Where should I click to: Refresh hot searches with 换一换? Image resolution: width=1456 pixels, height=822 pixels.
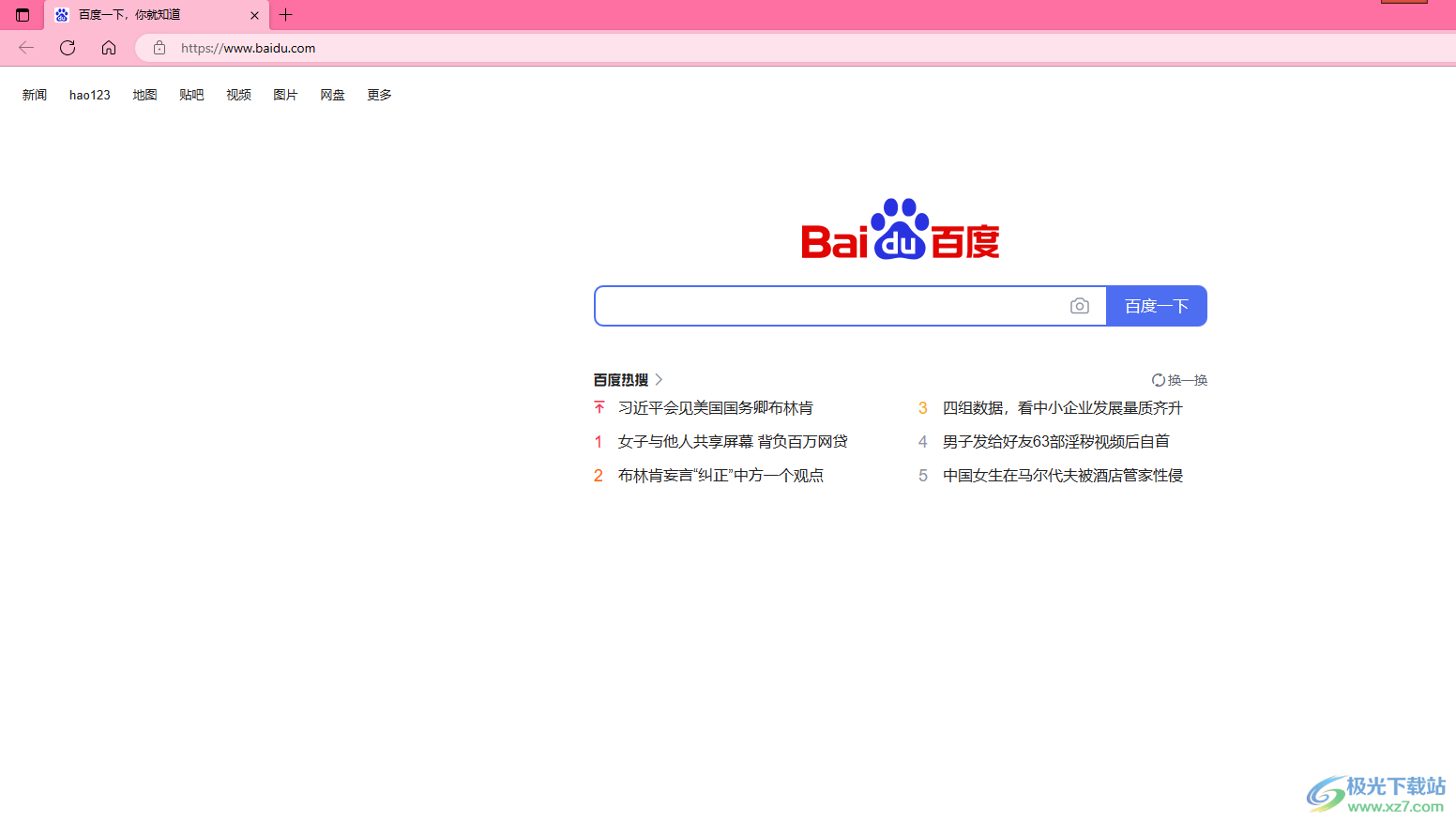pos(1179,380)
